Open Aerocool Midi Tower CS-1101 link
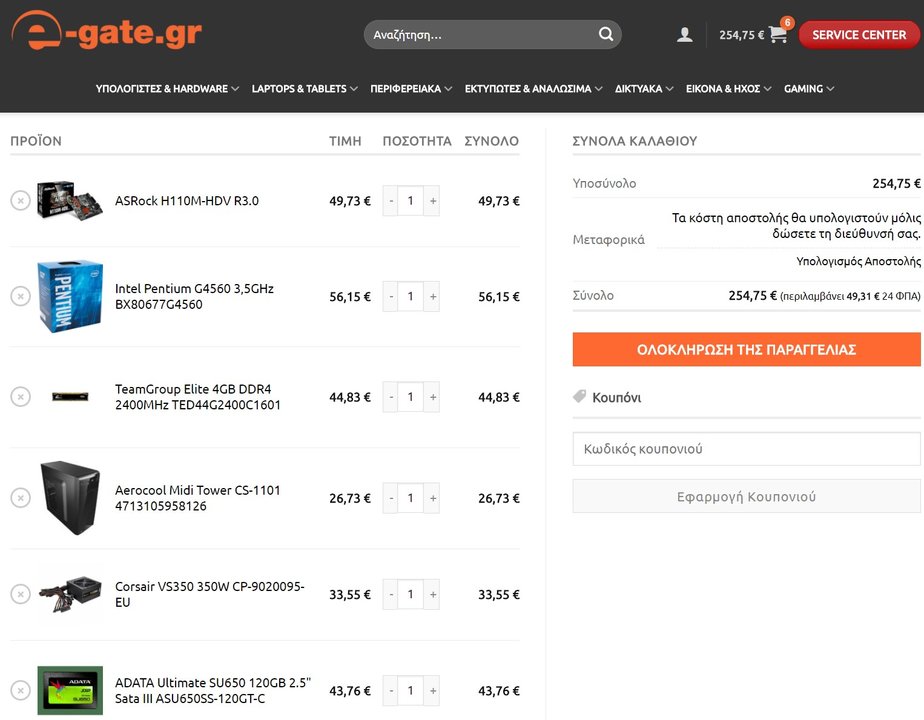The image size is (924, 720). (x=198, y=498)
